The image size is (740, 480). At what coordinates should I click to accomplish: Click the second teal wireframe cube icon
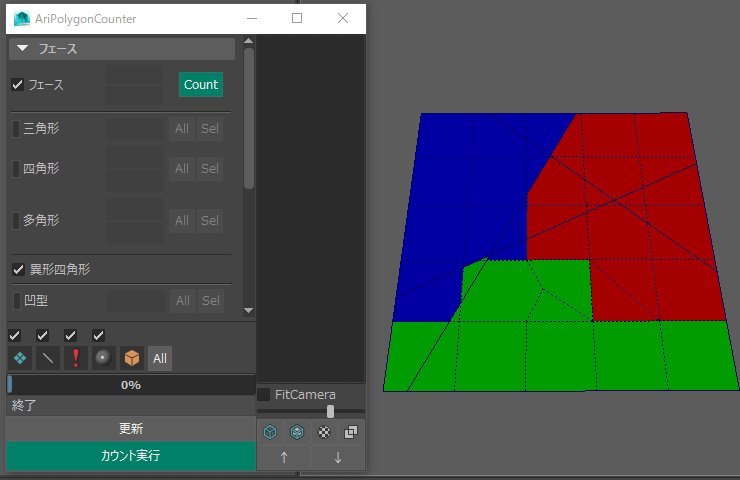click(297, 432)
